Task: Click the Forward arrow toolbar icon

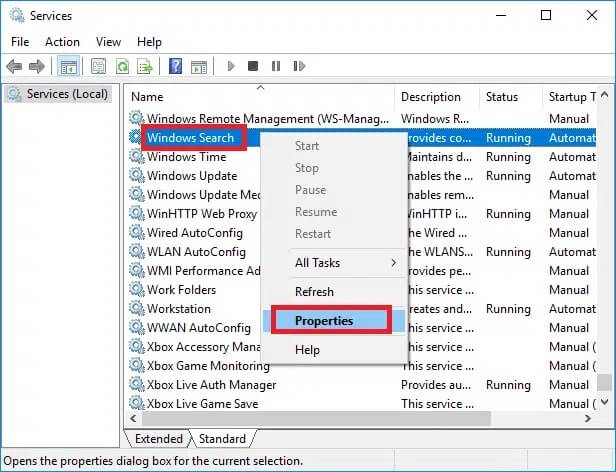Action: (37, 66)
